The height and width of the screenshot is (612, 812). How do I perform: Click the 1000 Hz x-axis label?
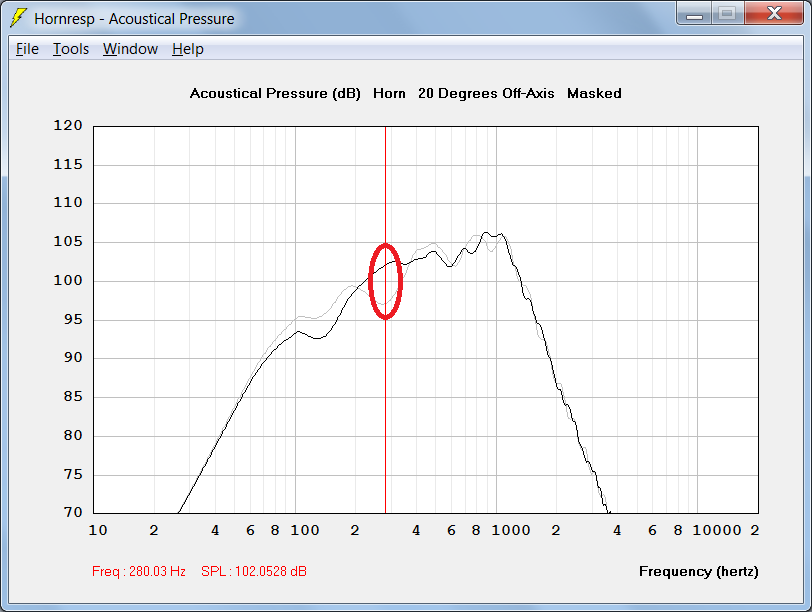point(511,530)
